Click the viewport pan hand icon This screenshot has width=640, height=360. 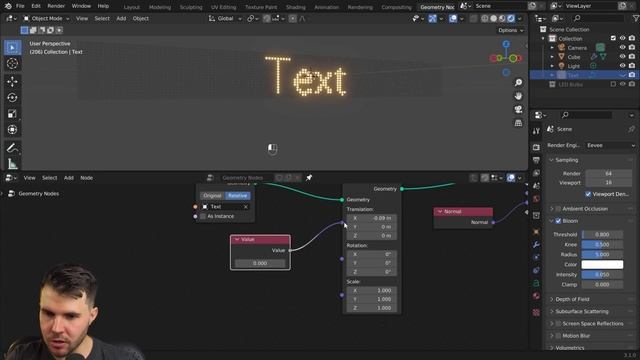(x=518, y=96)
